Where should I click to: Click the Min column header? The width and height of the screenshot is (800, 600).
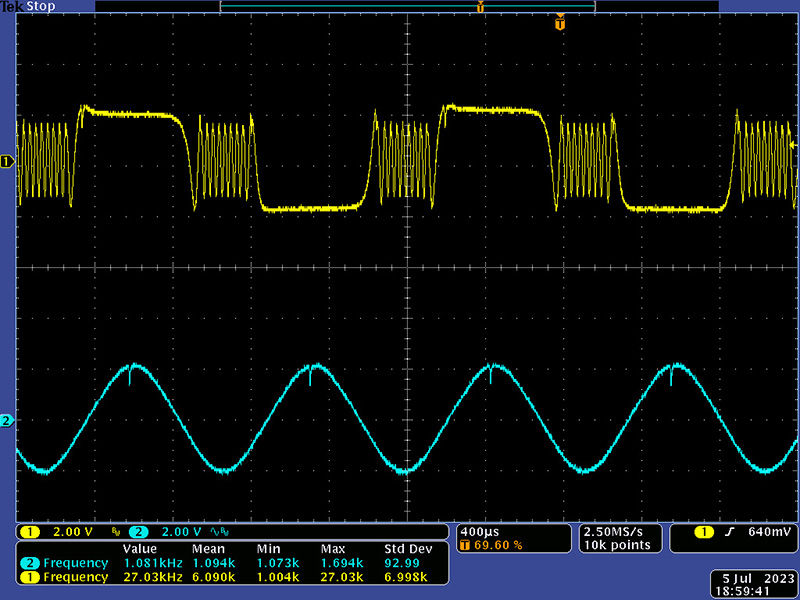268,549
